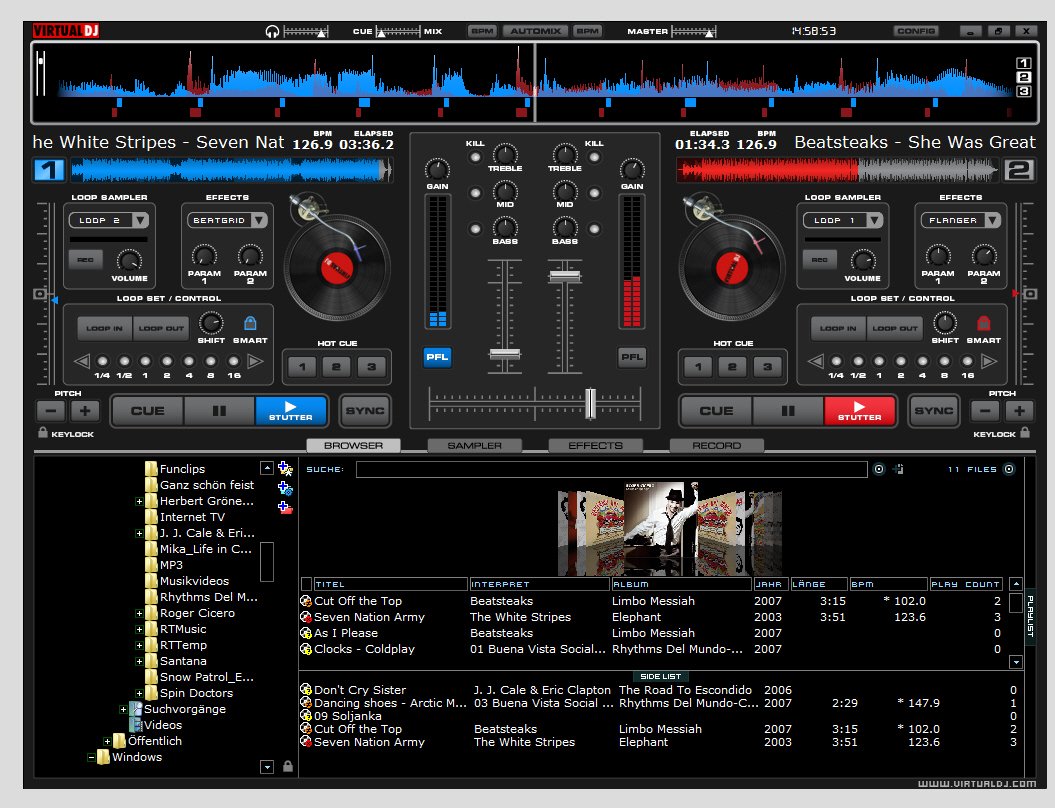Open the Flanger effects dropdown

(x=992, y=220)
